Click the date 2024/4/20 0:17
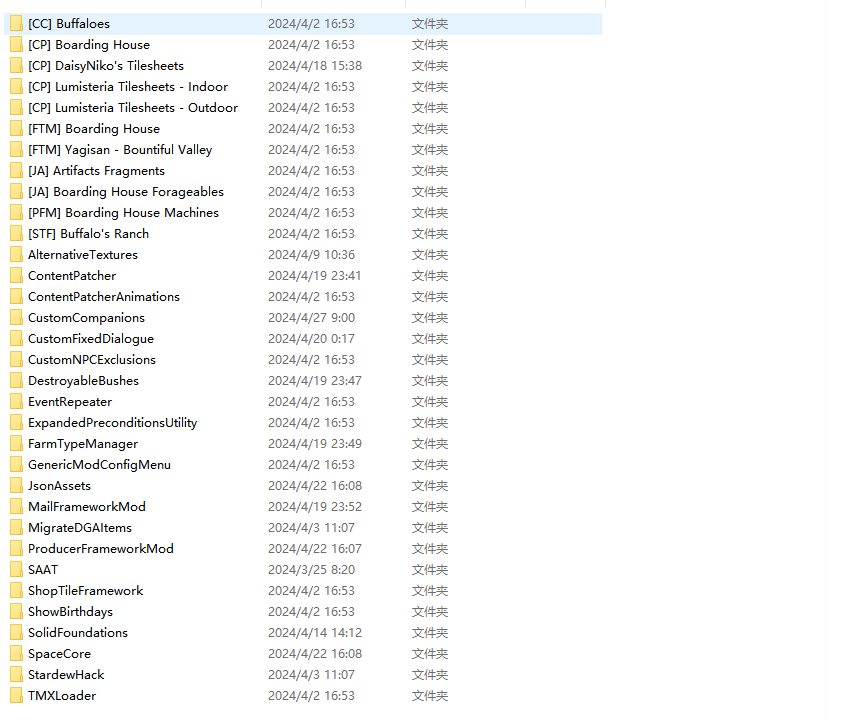This screenshot has width=867, height=720. point(311,339)
